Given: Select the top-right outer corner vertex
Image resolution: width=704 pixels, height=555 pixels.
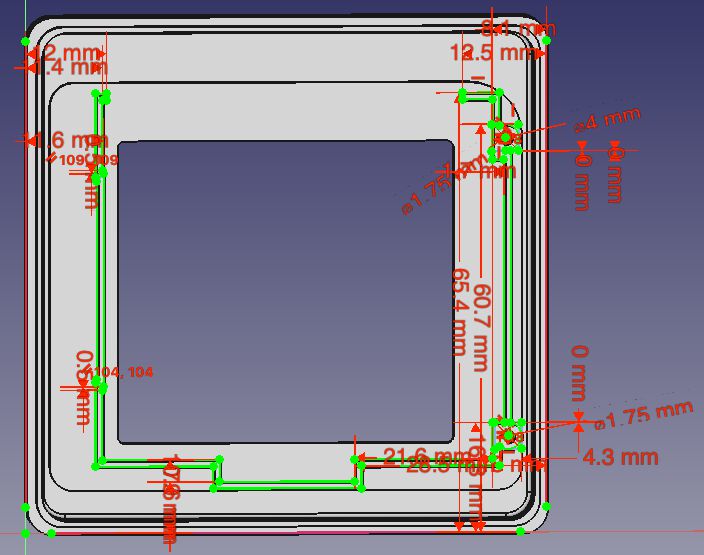Looking at the screenshot, I should coord(546,40).
